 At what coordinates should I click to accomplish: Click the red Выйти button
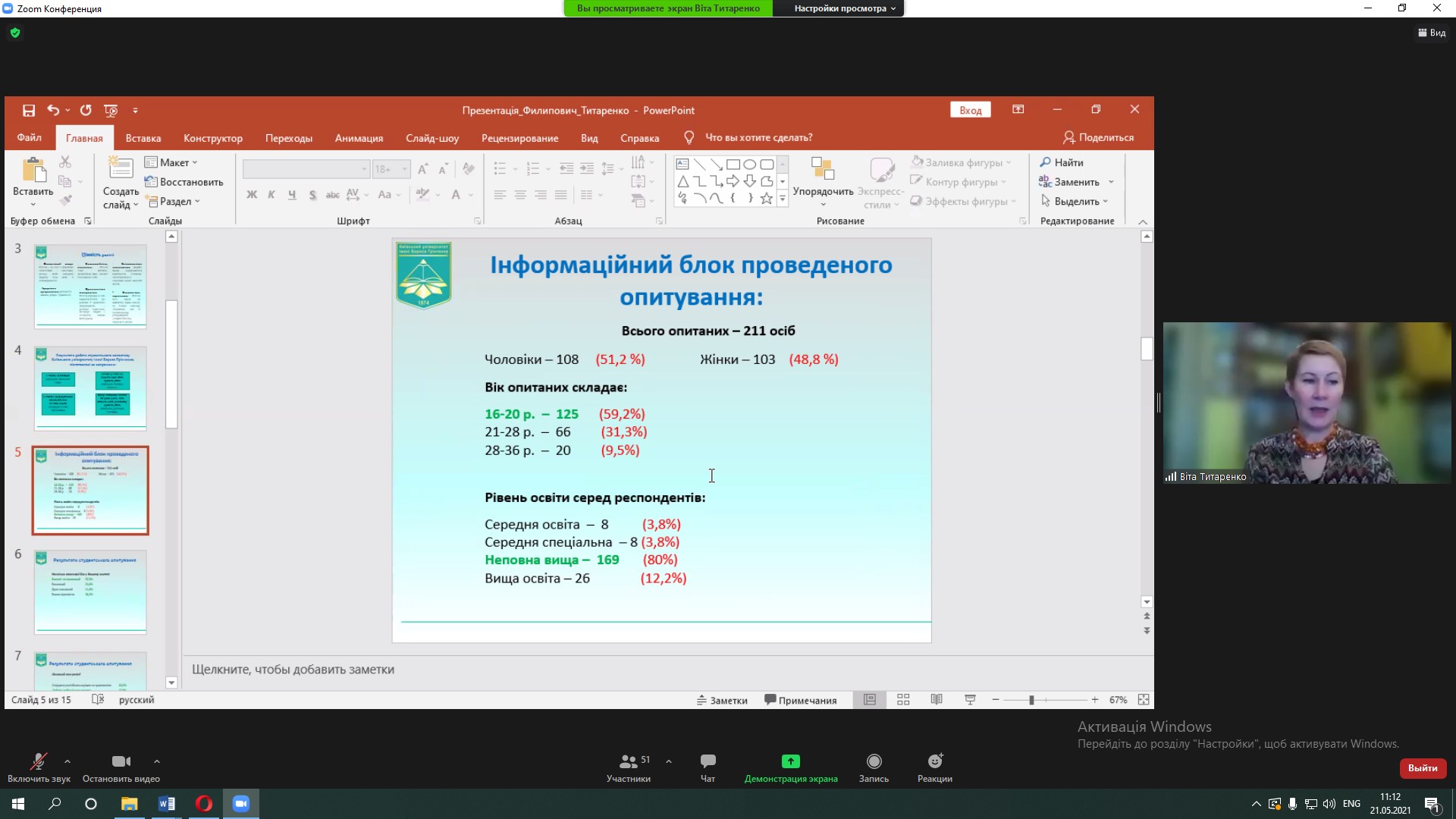pyautogui.click(x=1422, y=768)
